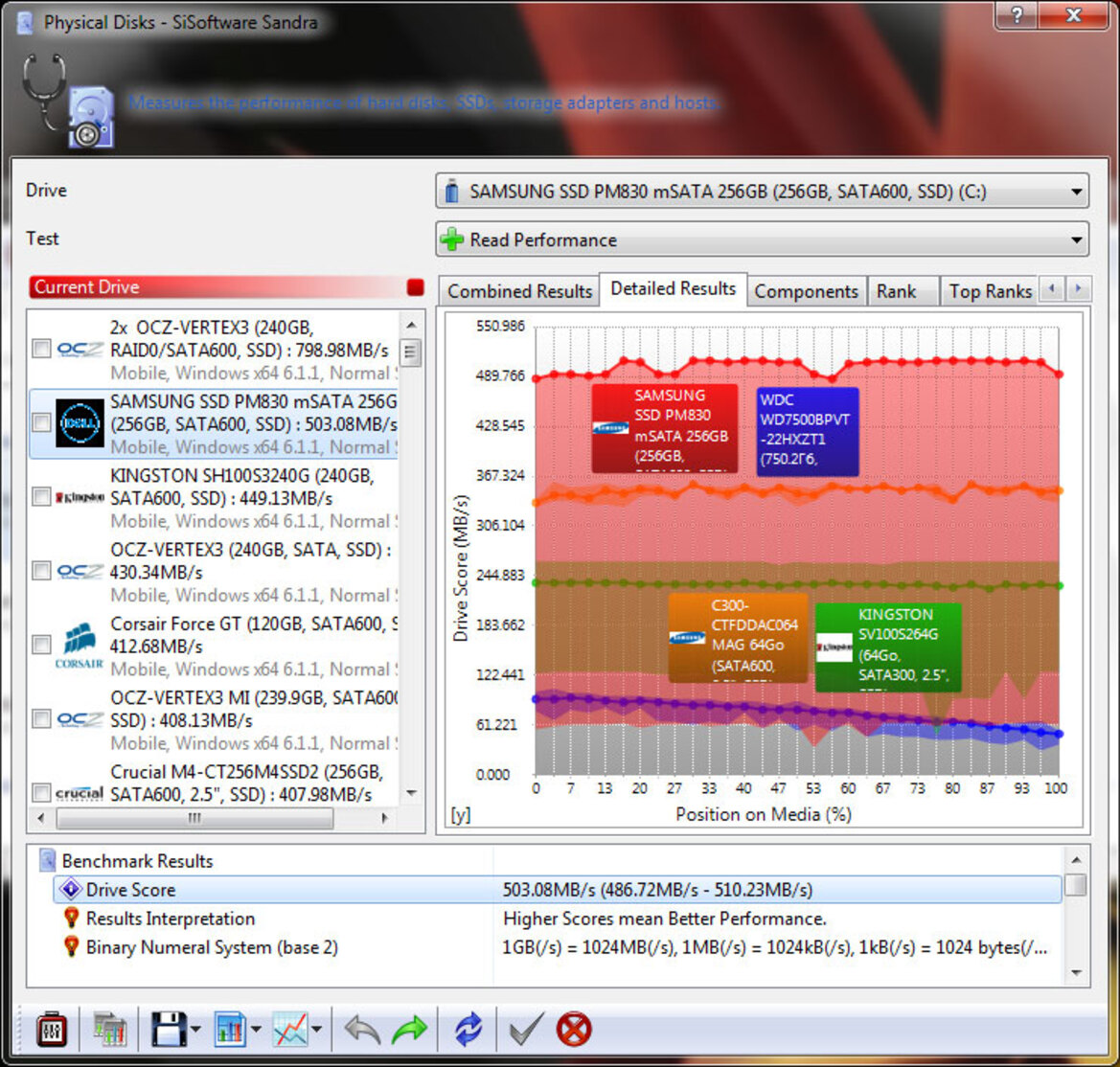Click horizontal scrollbar right arrow of drive list
Viewport: 1120px width, 1067px height.
click(x=385, y=819)
